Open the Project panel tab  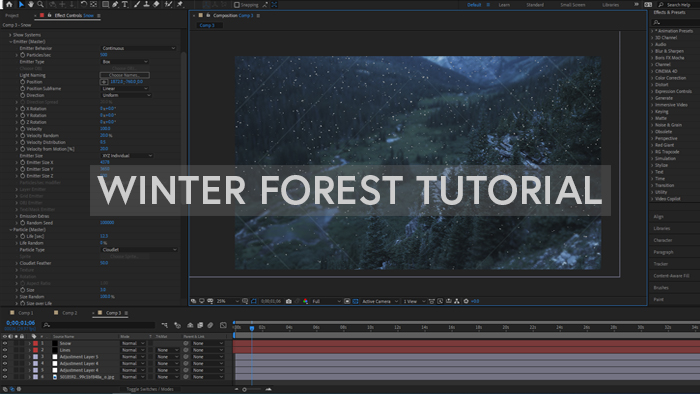12,15
